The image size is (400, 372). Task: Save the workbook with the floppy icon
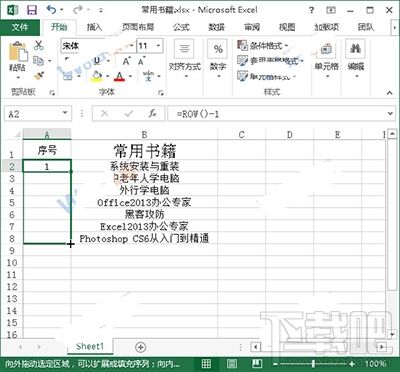coord(32,10)
